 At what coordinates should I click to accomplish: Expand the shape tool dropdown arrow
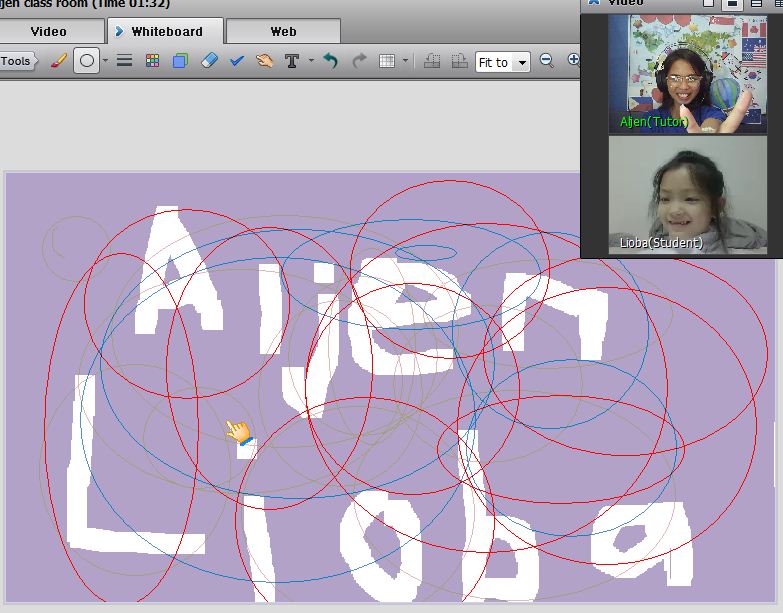tap(105, 61)
